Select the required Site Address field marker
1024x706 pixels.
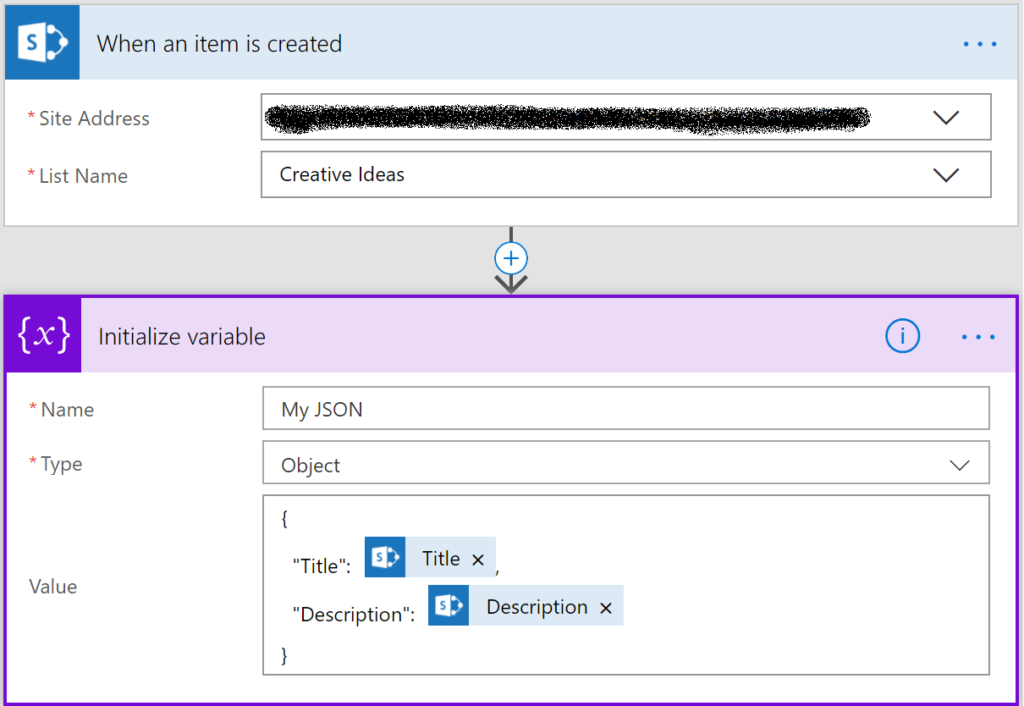tap(32, 118)
